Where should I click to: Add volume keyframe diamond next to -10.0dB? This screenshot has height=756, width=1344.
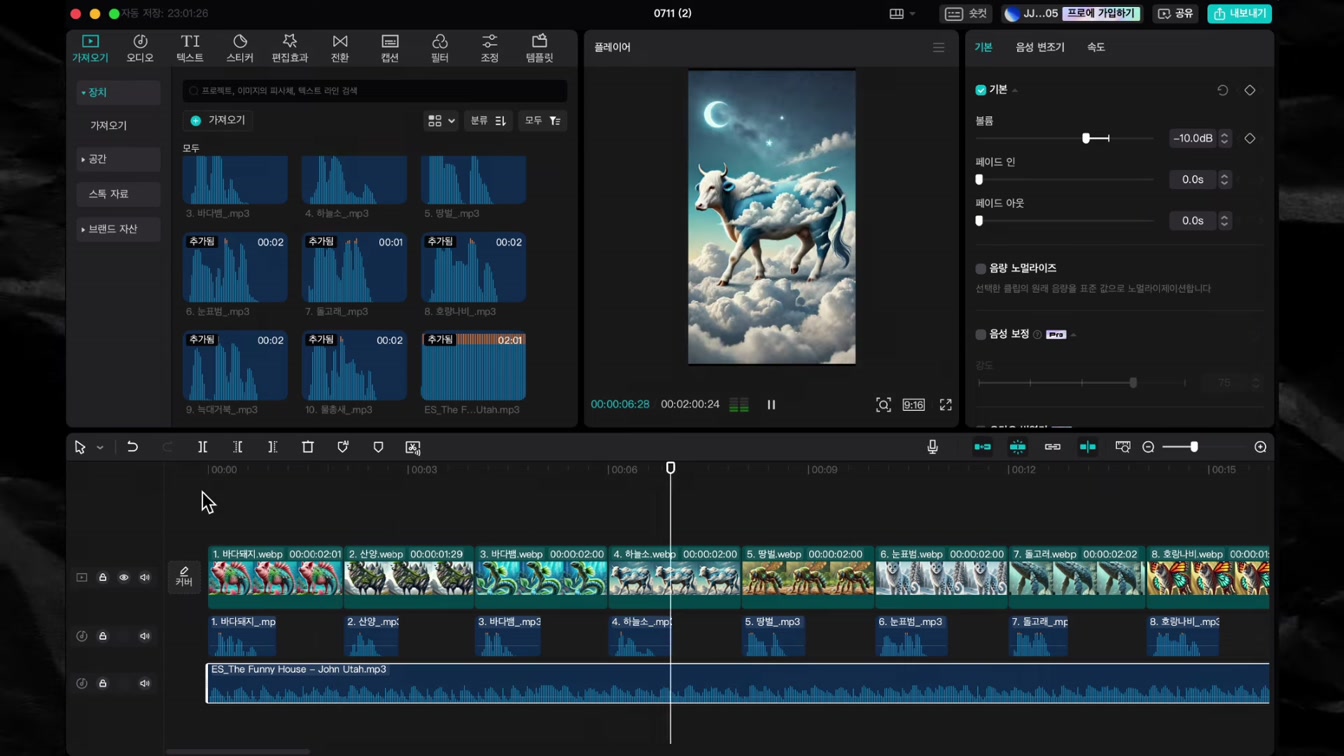tap(1249, 138)
